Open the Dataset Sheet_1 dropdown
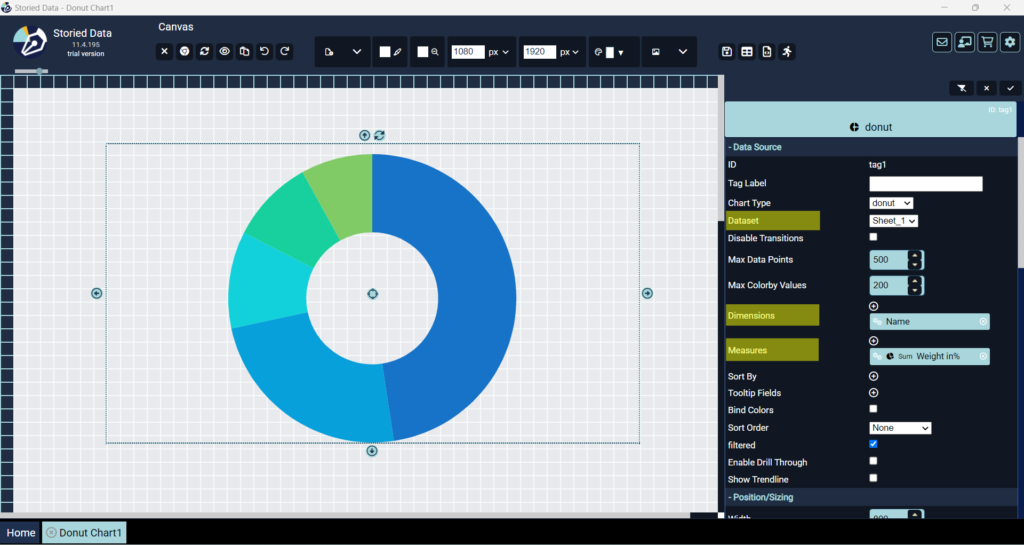Image resolution: width=1024 pixels, height=545 pixels. click(x=894, y=221)
